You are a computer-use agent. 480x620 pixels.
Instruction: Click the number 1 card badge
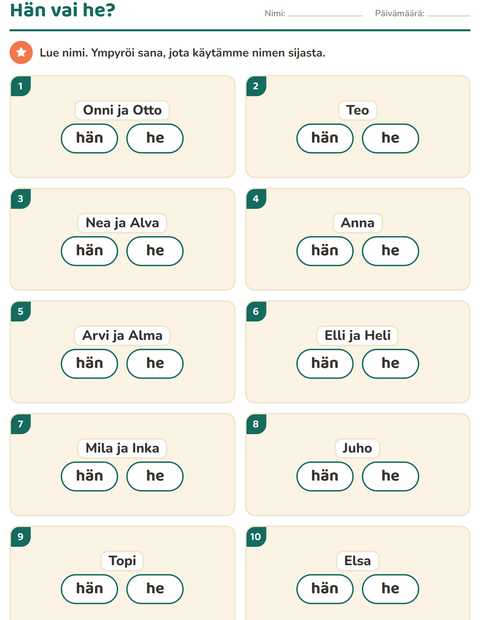[x=21, y=86]
